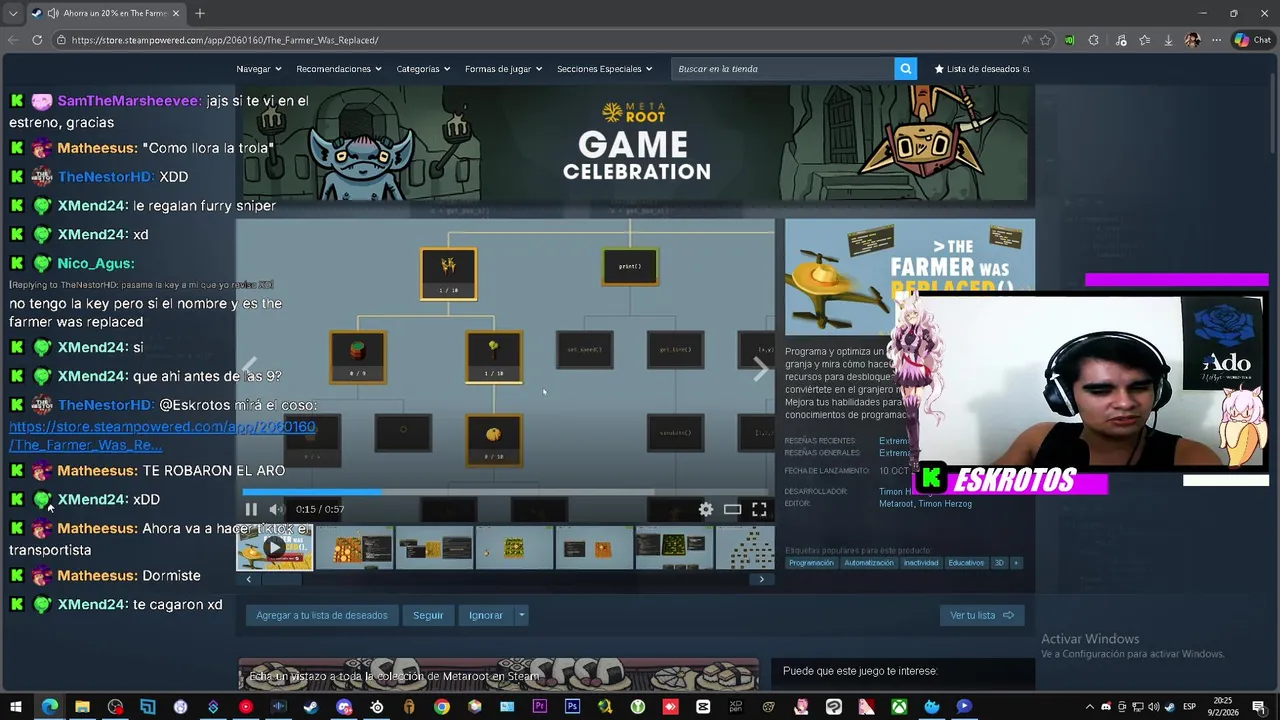The image size is (1280, 720).
Task: Open Xbox app from the taskbar
Action: coord(899,707)
